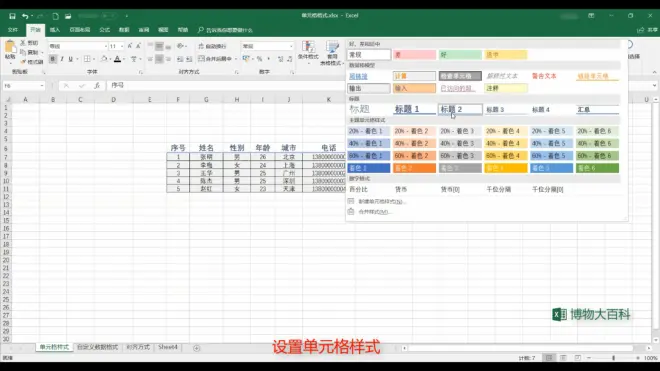Toggle Italic formatting
The image size is (660, 371).
click(62, 59)
